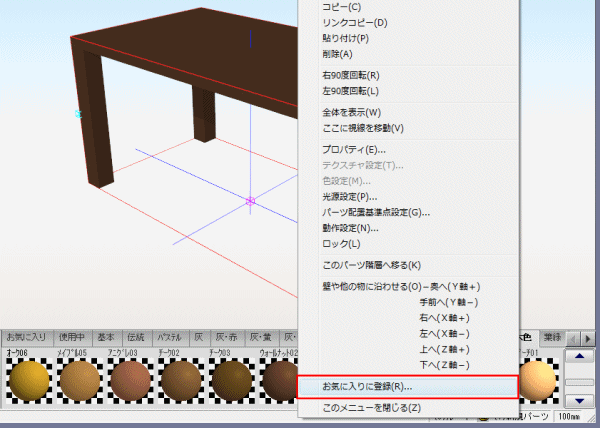Switch to the 使用中 materials tab

(72, 337)
